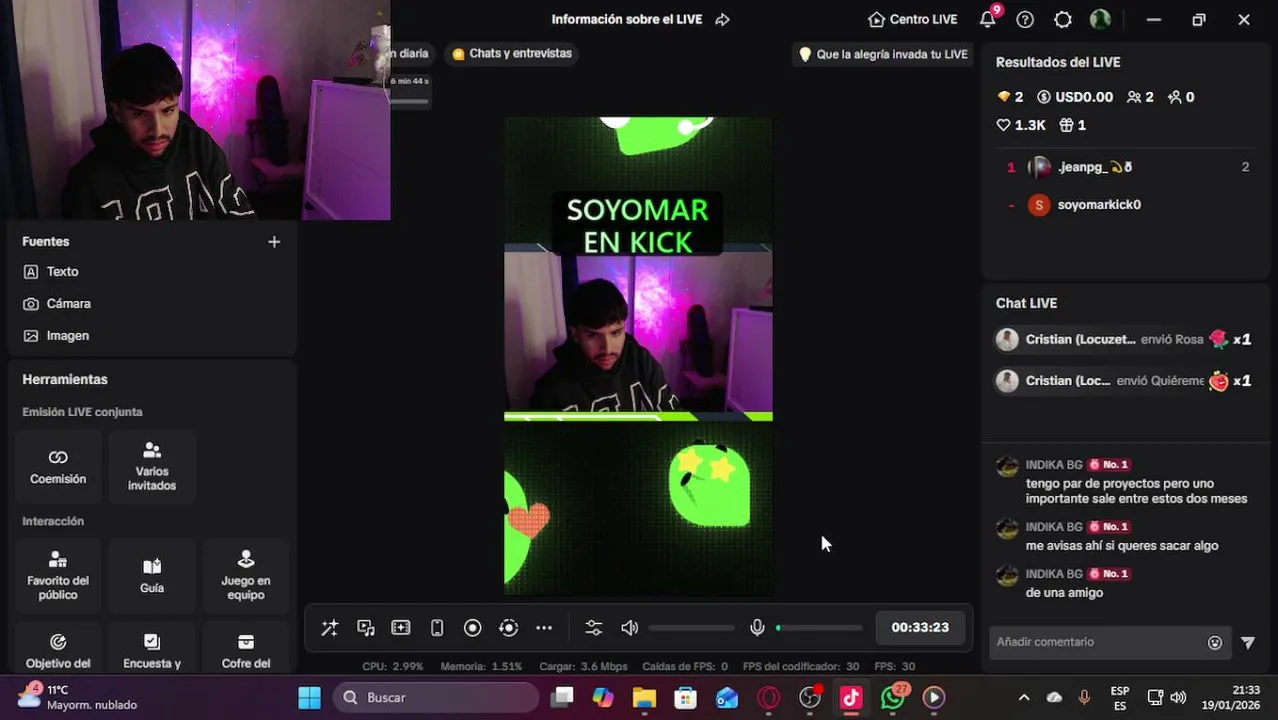Click the record button in toolbar
This screenshot has height=720, width=1278.
(x=473, y=628)
